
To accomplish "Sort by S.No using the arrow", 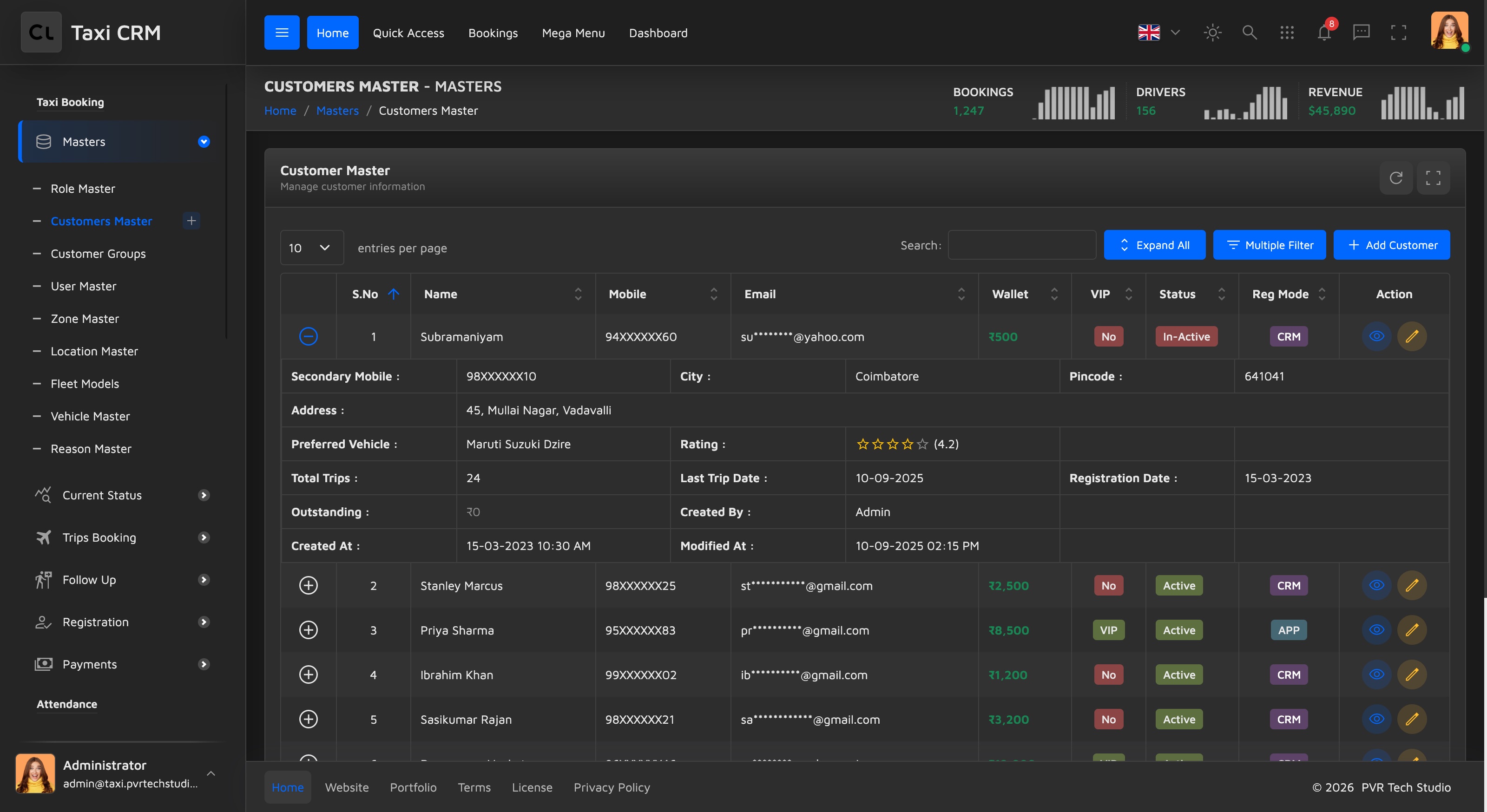I will click(x=394, y=294).
